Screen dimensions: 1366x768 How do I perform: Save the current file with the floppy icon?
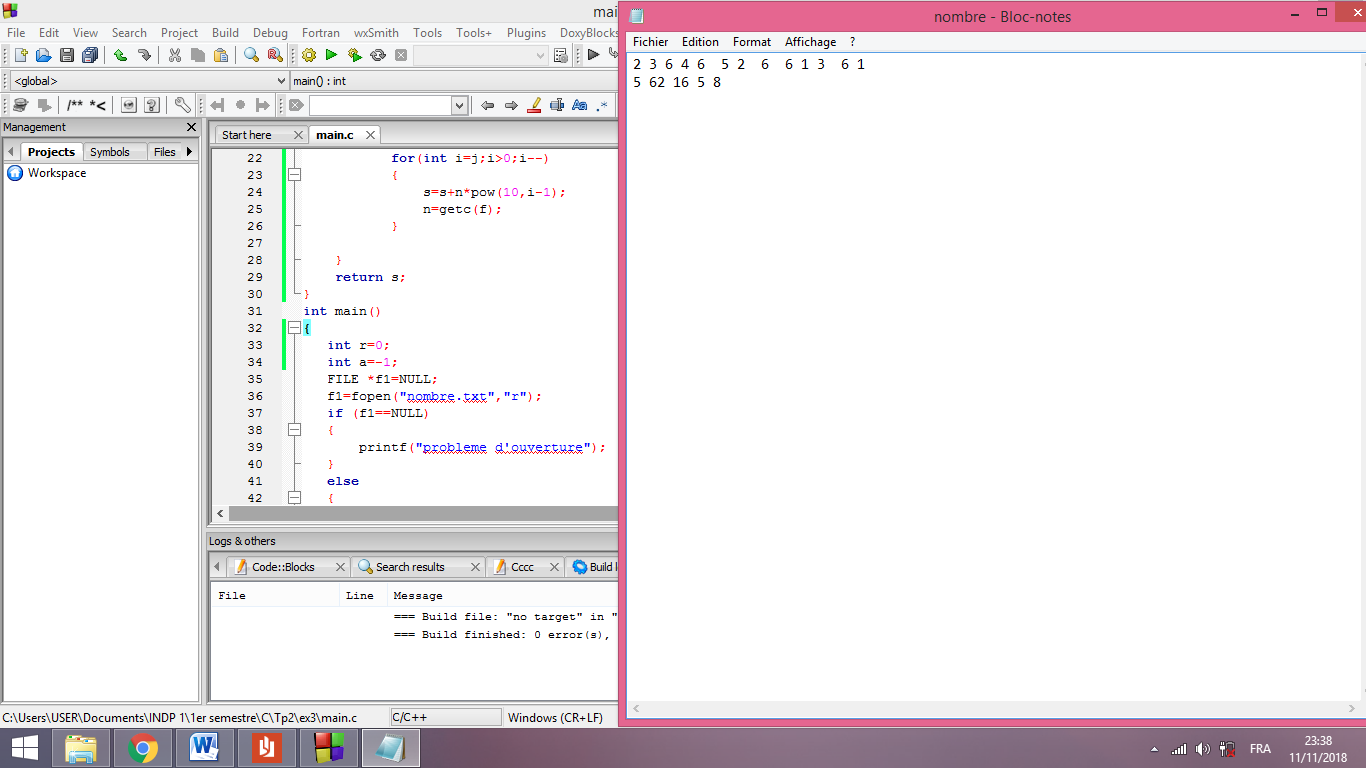(x=67, y=55)
